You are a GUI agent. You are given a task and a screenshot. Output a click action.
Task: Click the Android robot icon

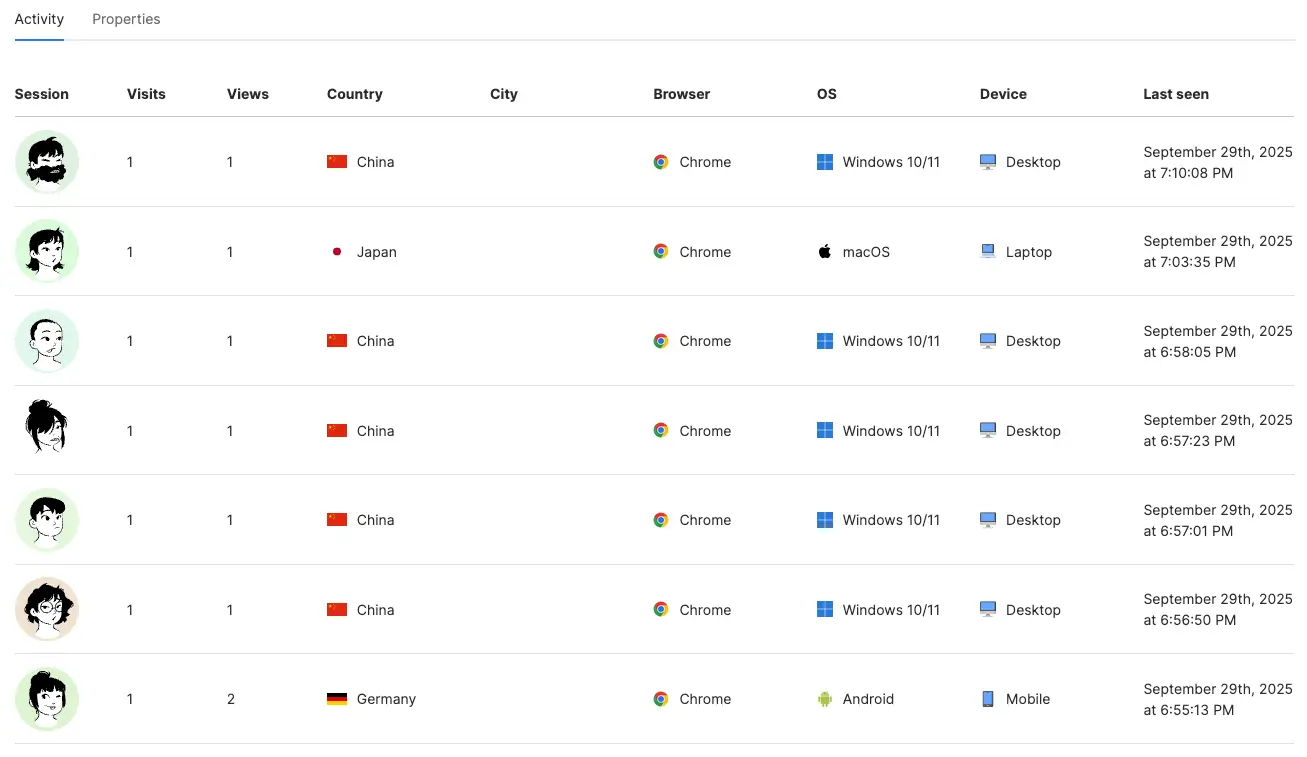coord(825,699)
